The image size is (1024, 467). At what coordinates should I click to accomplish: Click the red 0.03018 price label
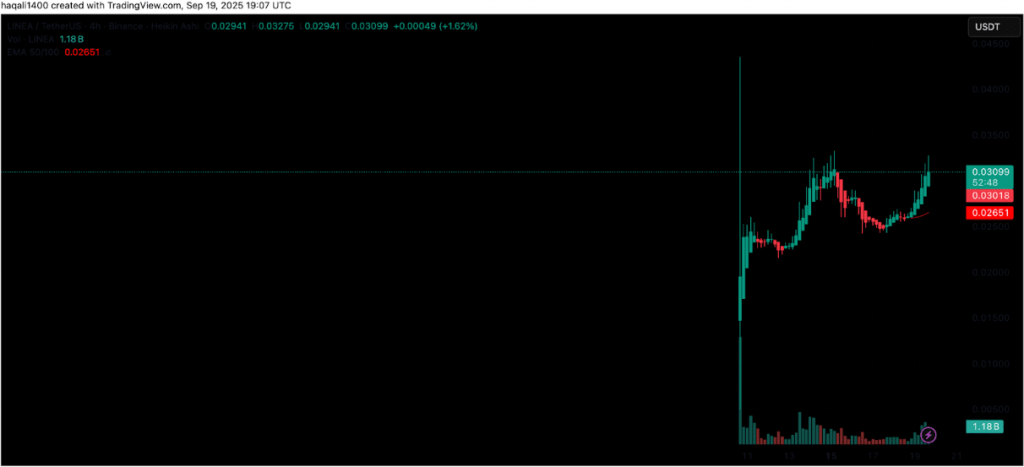click(989, 196)
